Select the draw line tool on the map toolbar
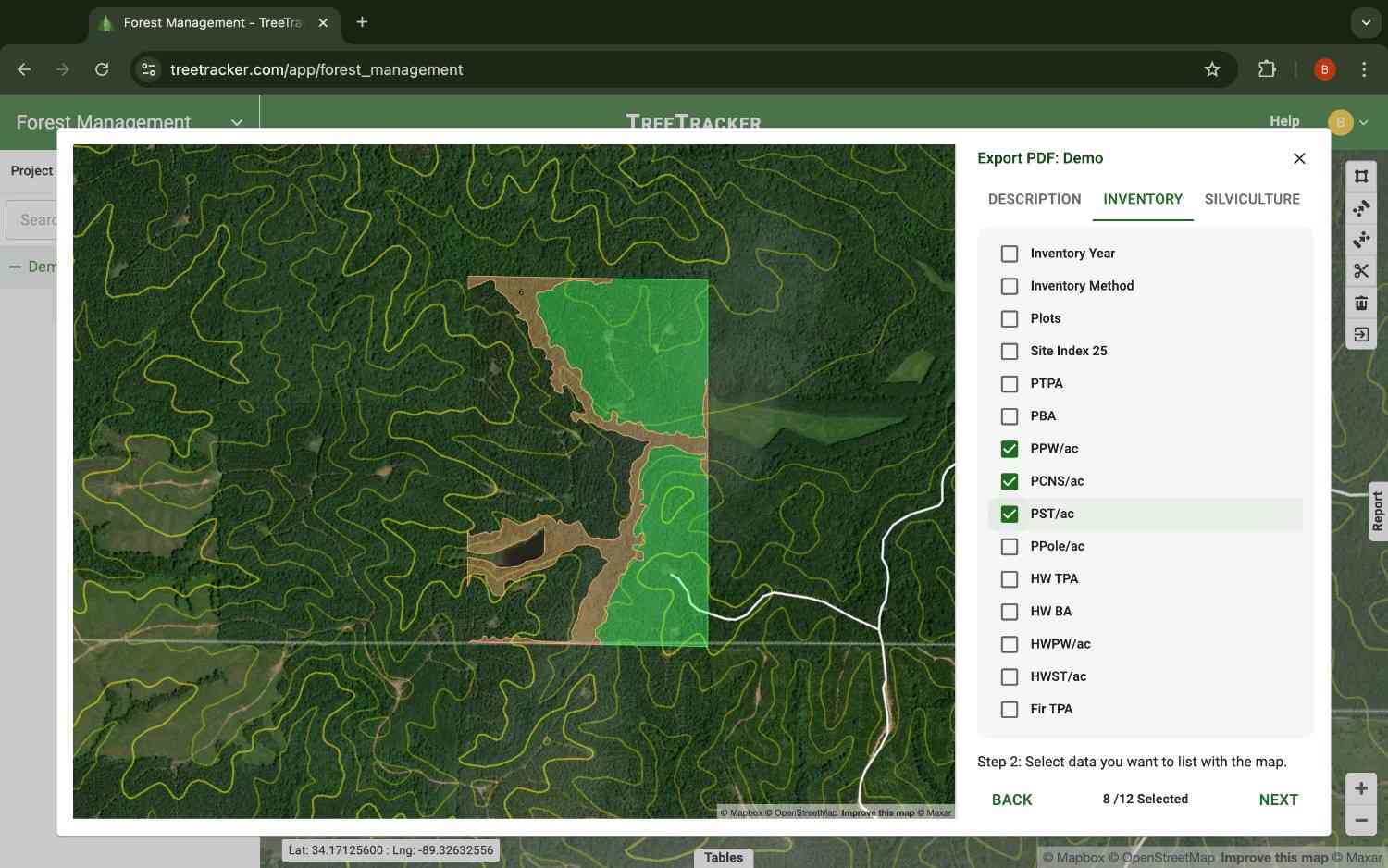The image size is (1388, 868). (1361, 208)
